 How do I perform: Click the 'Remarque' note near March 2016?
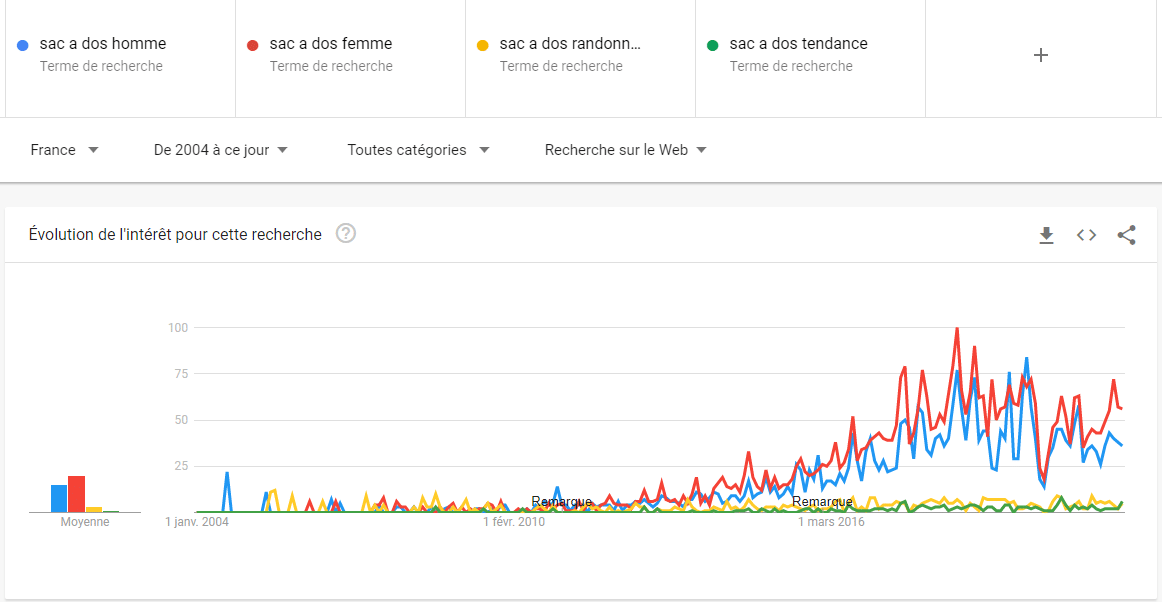point(822,501)
